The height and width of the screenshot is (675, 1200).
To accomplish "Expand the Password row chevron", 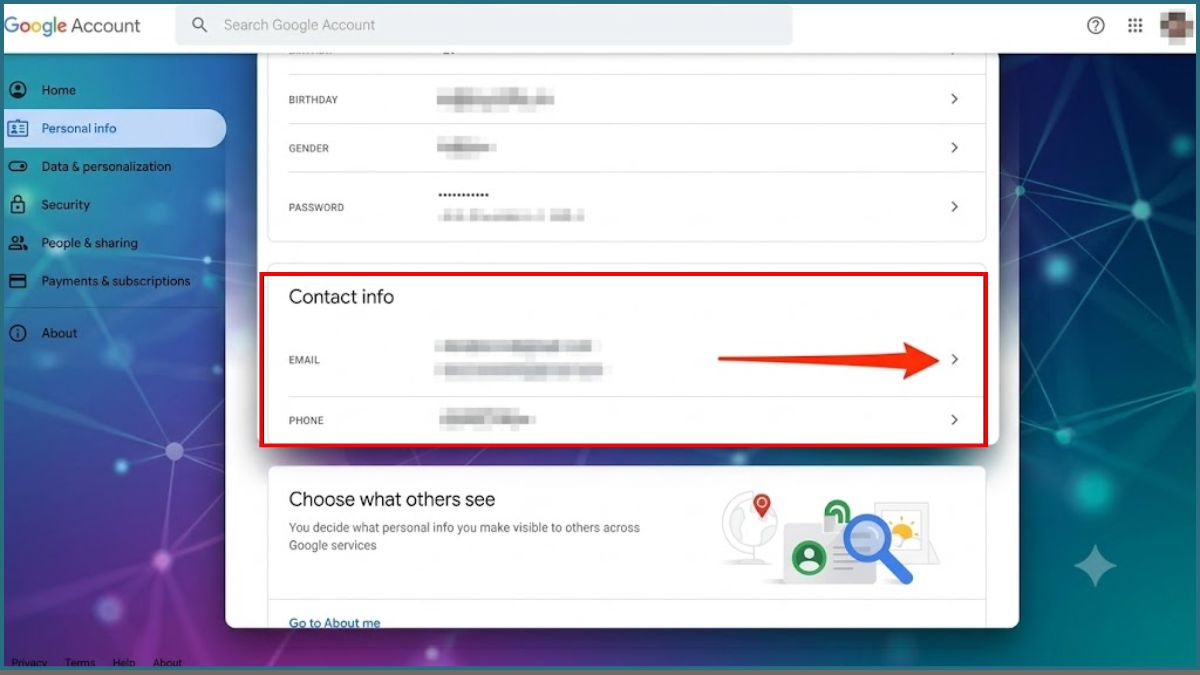I will [x=954, y=206].
